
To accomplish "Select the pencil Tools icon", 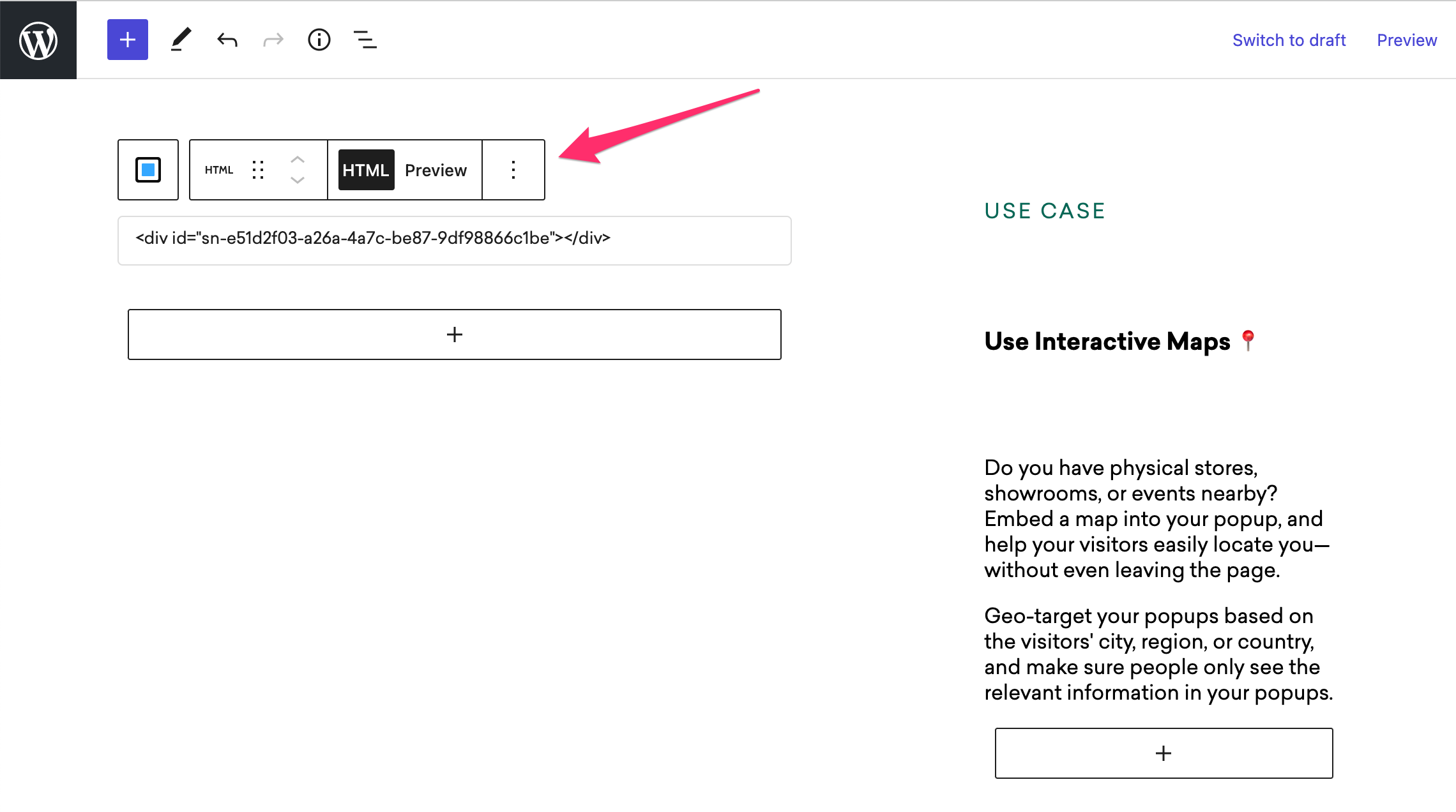I will coord(181,40).
